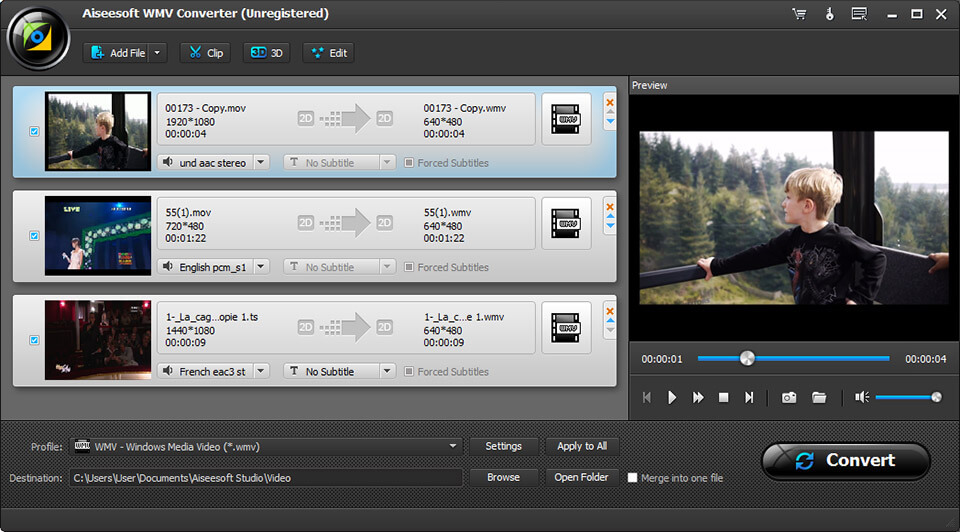
Task: Click the output name 1-_La_c...e 1.wmv
Action: (x=464, y=317)
